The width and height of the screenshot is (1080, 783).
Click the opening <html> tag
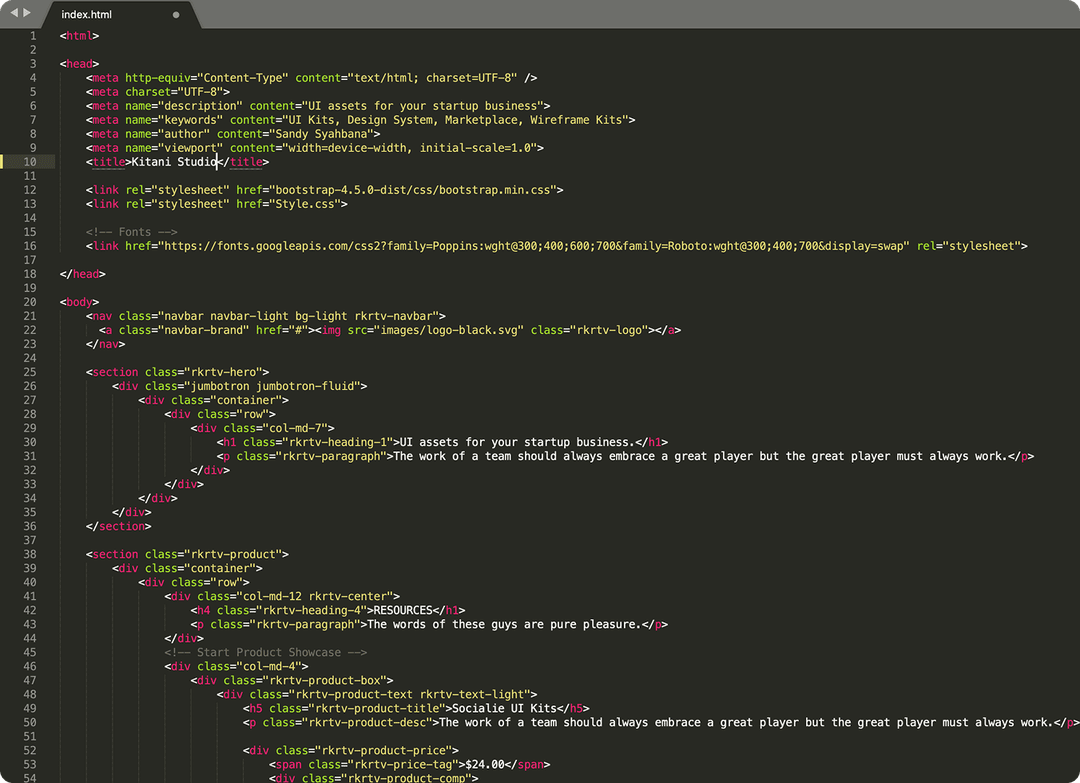[79, 36]
